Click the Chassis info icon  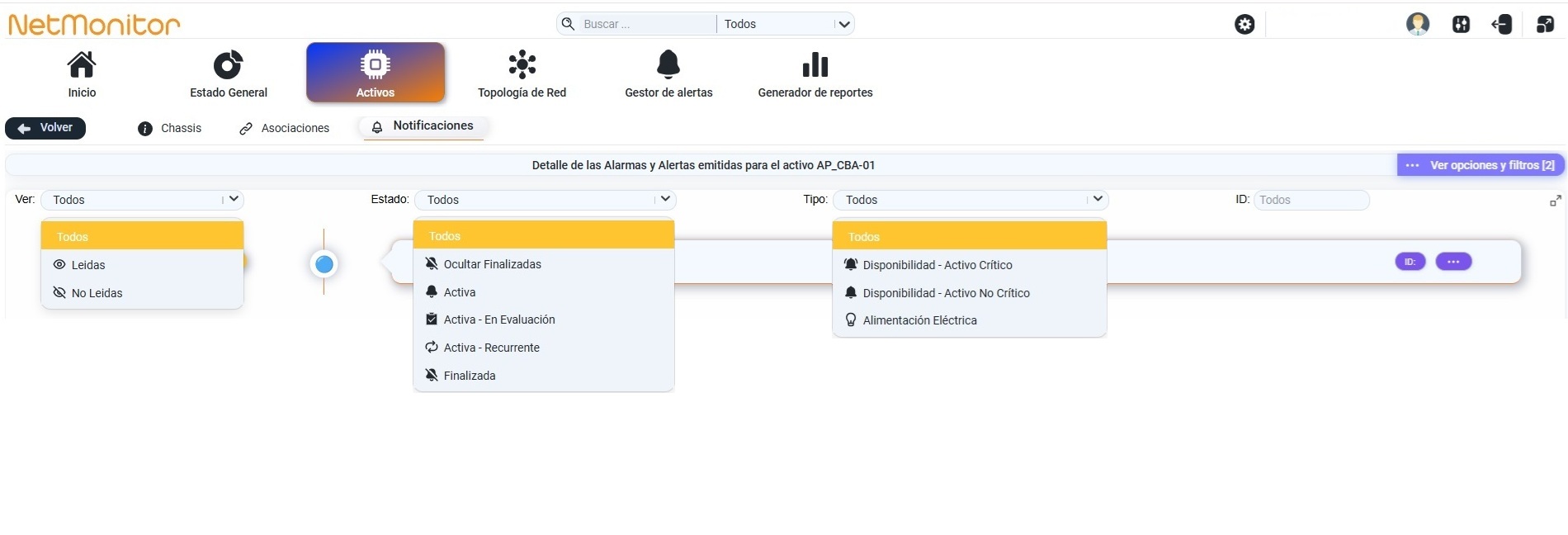click(x=145, y=129)
